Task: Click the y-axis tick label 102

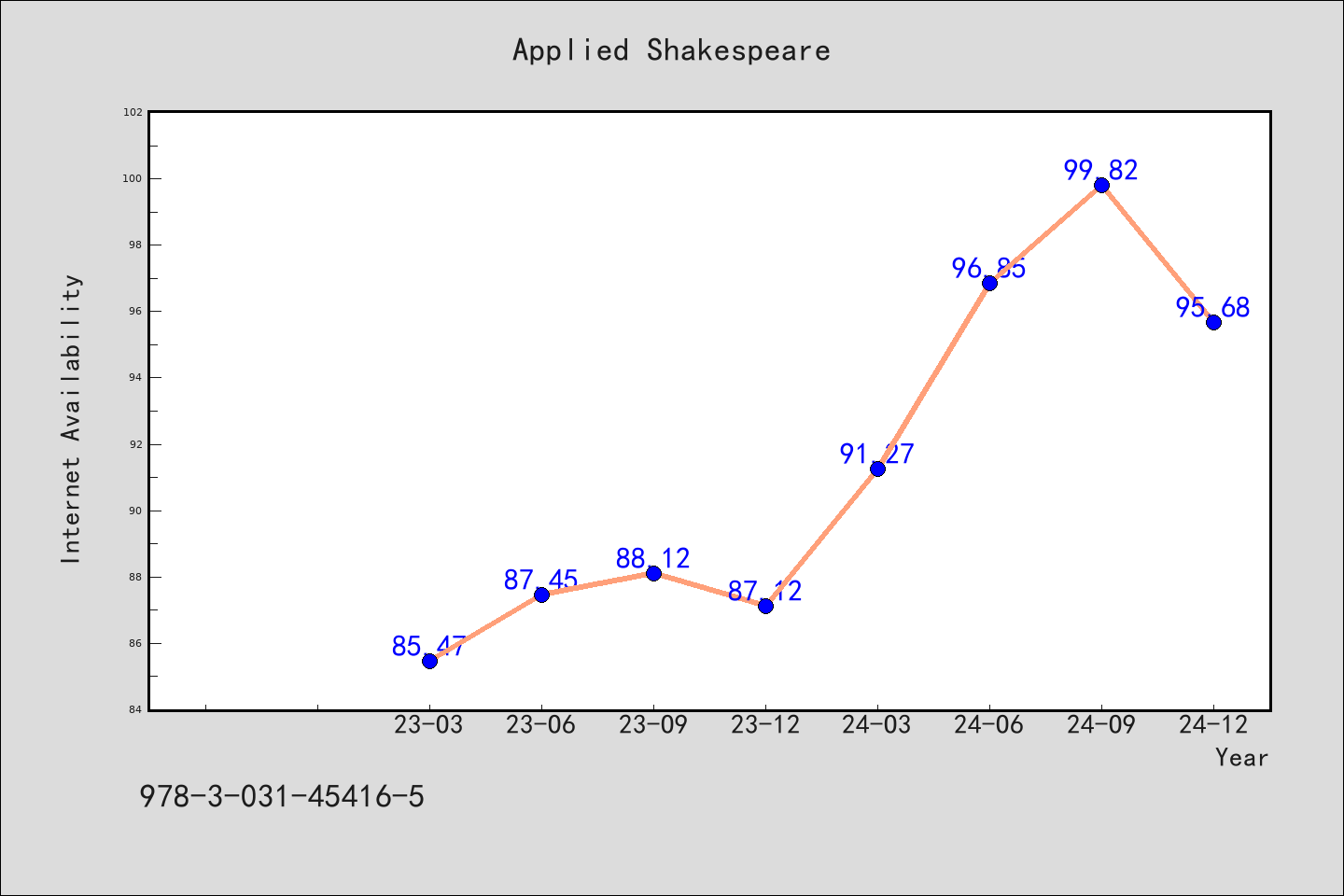Action: (x=133, y=112)
